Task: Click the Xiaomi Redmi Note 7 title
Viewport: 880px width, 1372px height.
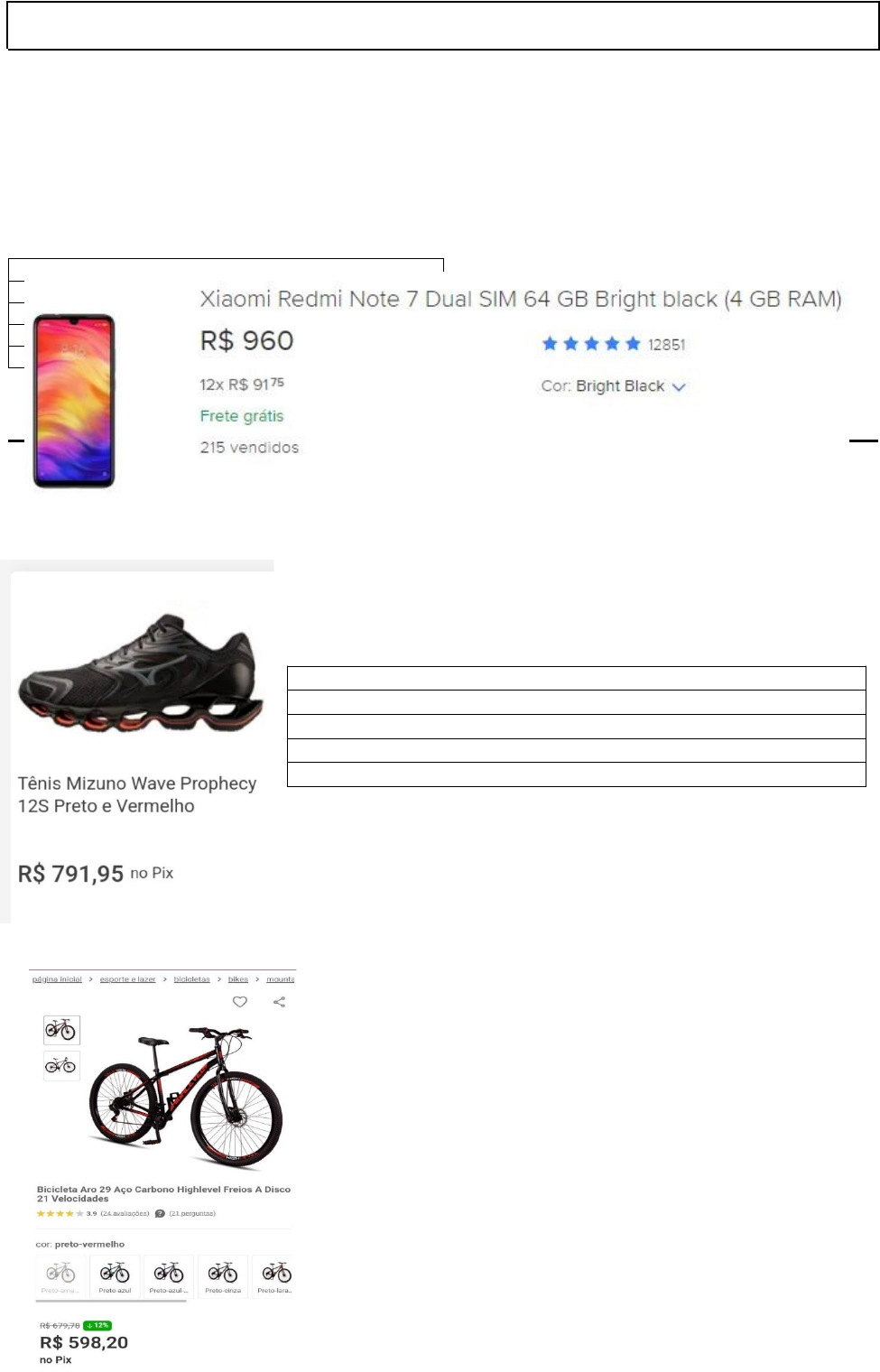Action: 520,300
